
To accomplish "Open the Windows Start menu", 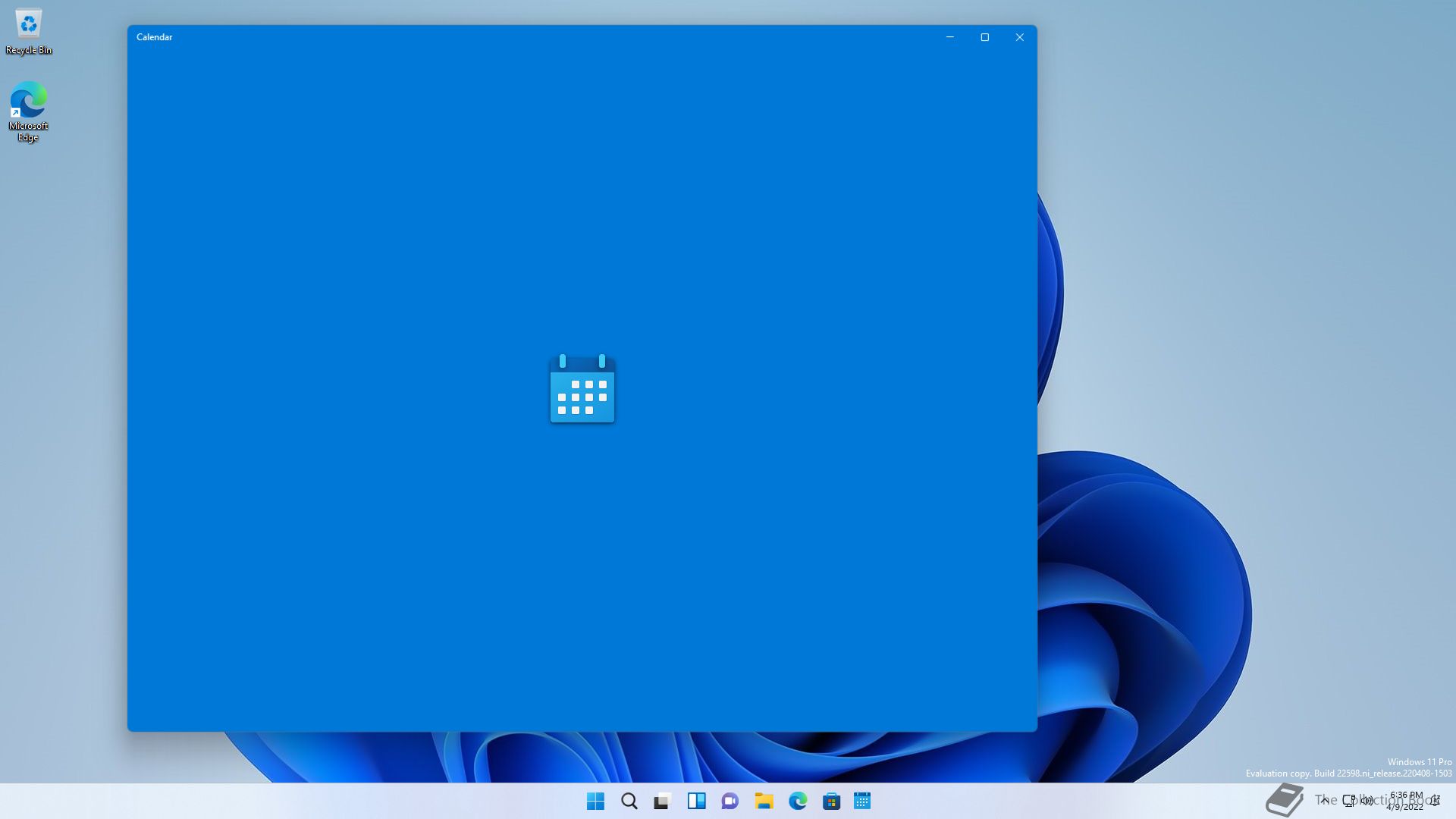I will coord(595,801).
